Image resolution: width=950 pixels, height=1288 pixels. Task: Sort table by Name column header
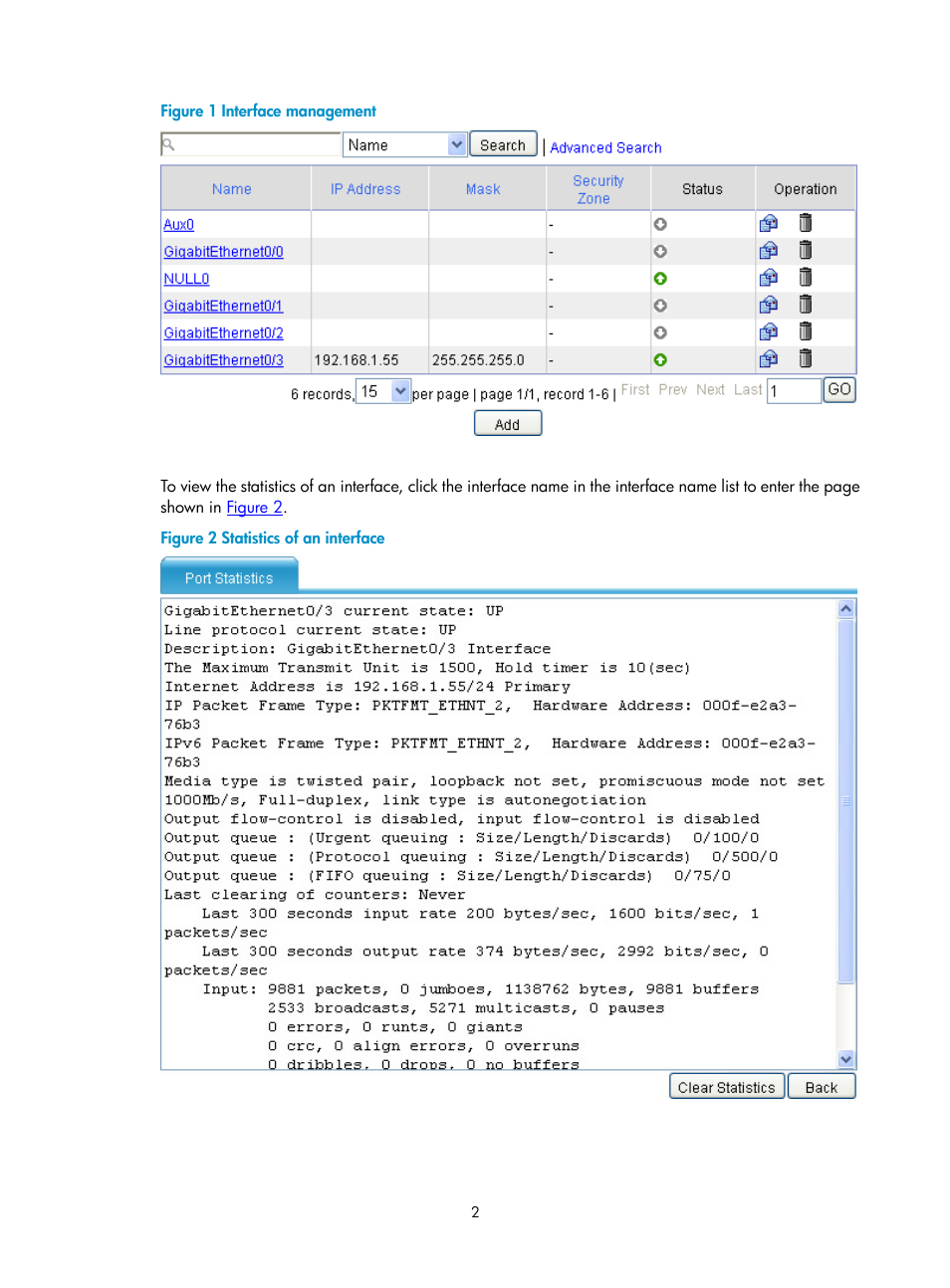pyautogui.click(x=231, y=189)
